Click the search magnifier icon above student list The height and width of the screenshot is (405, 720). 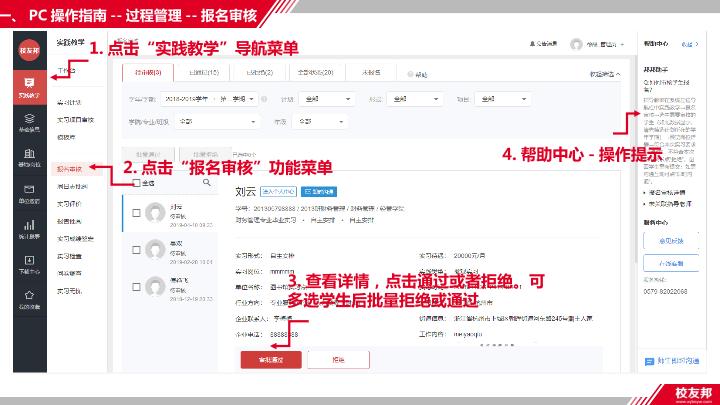207,183
